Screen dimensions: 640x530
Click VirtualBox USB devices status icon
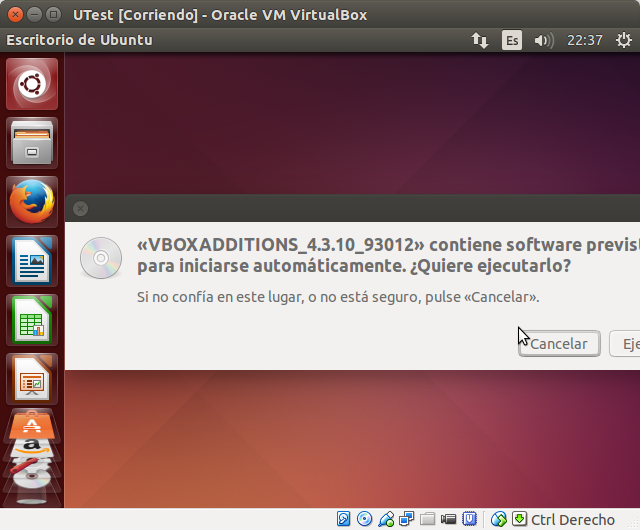[x=386, y=519]
